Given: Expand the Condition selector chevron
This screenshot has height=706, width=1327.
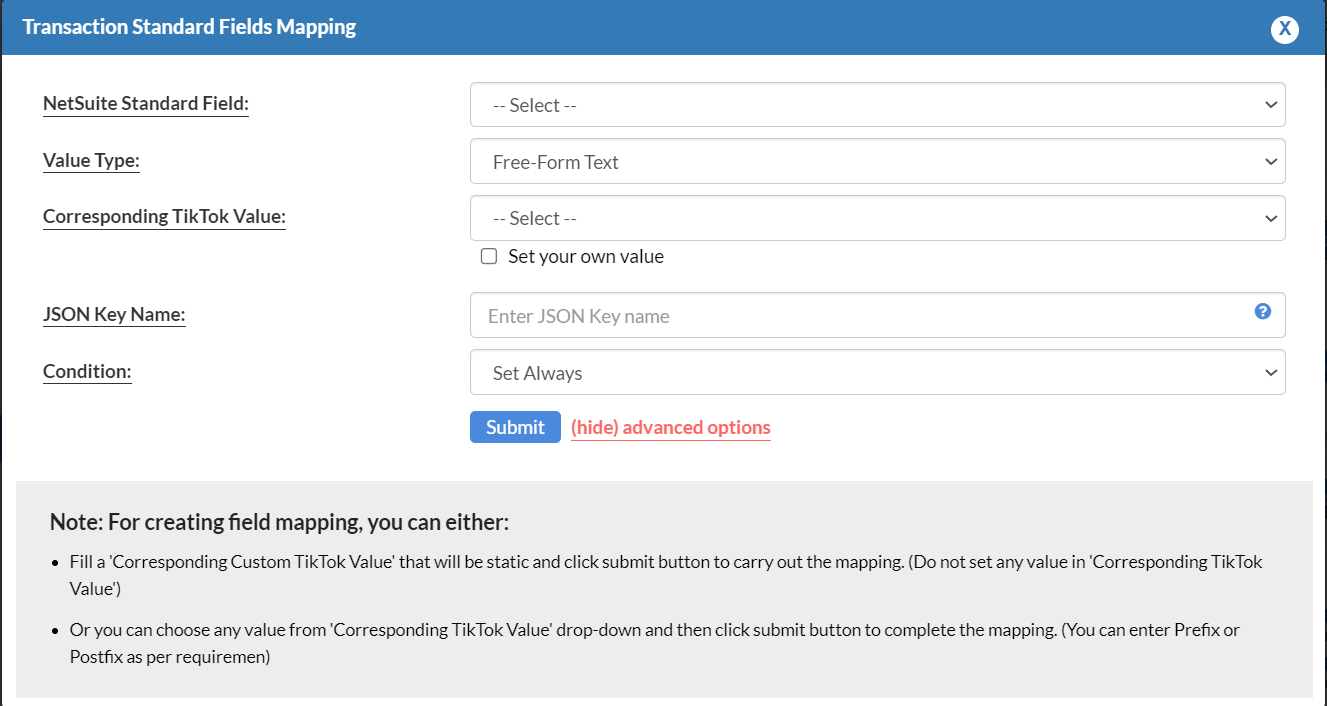Looking at the screenshot, I should tap(1270, 371).
